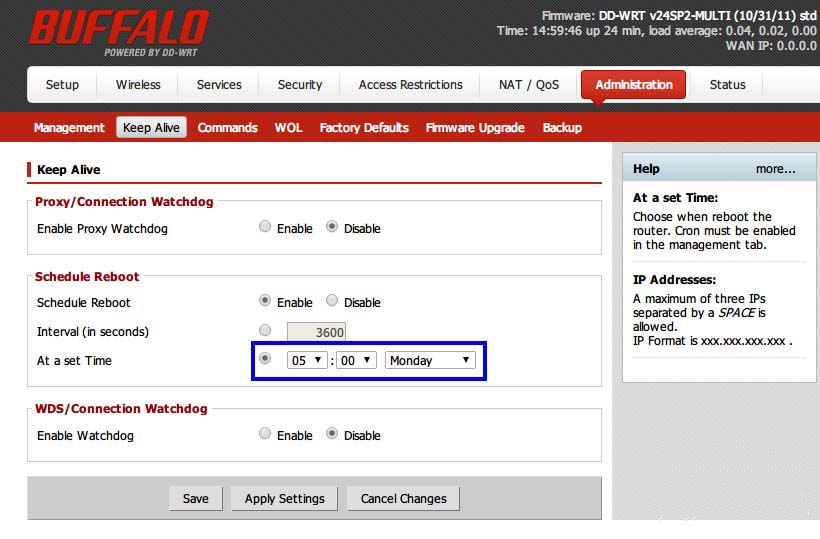Open the WOL sub-tab
Screen dimensions: 820x539
tap(288, 128)
